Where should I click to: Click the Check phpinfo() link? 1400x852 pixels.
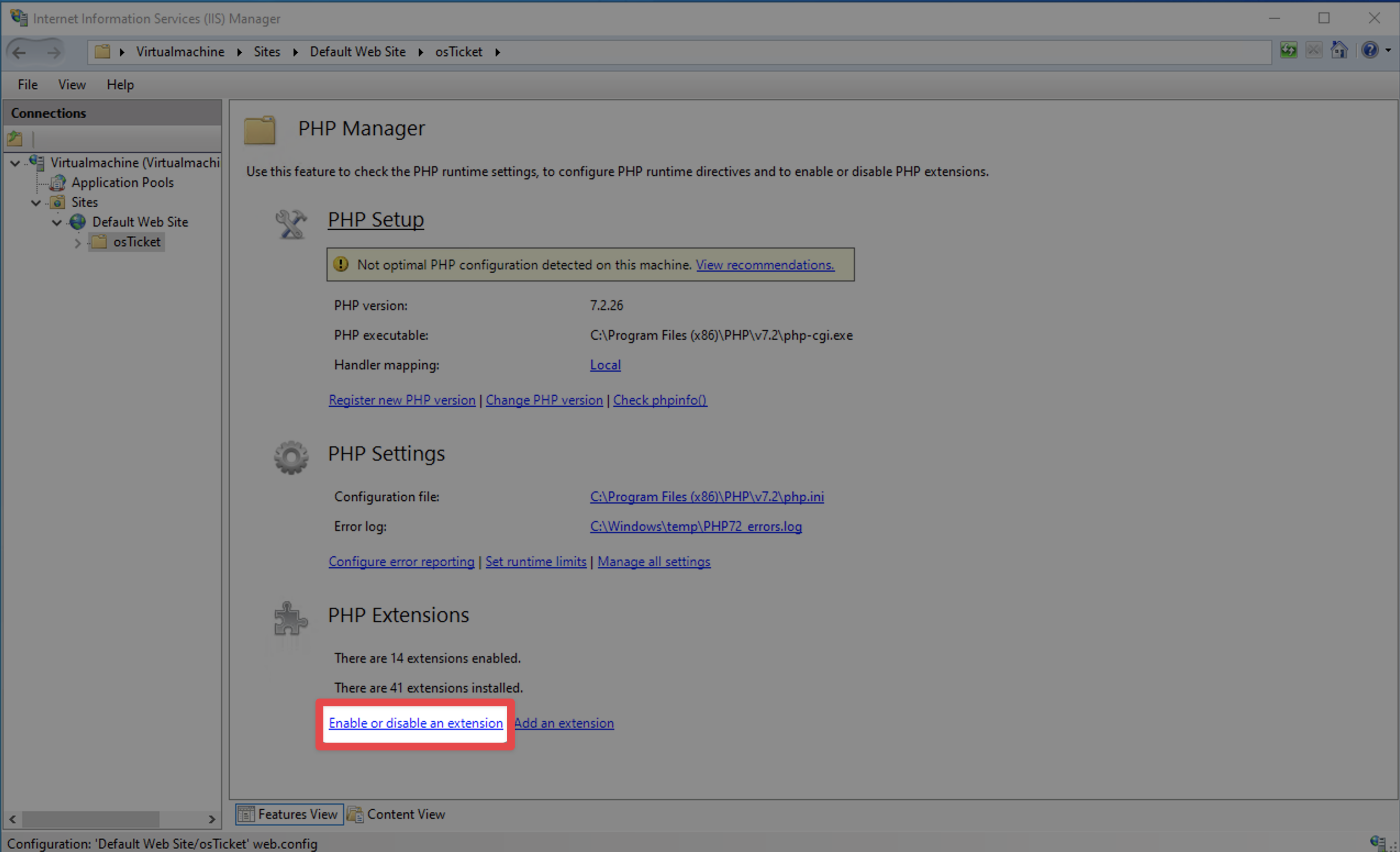[659, 400]
